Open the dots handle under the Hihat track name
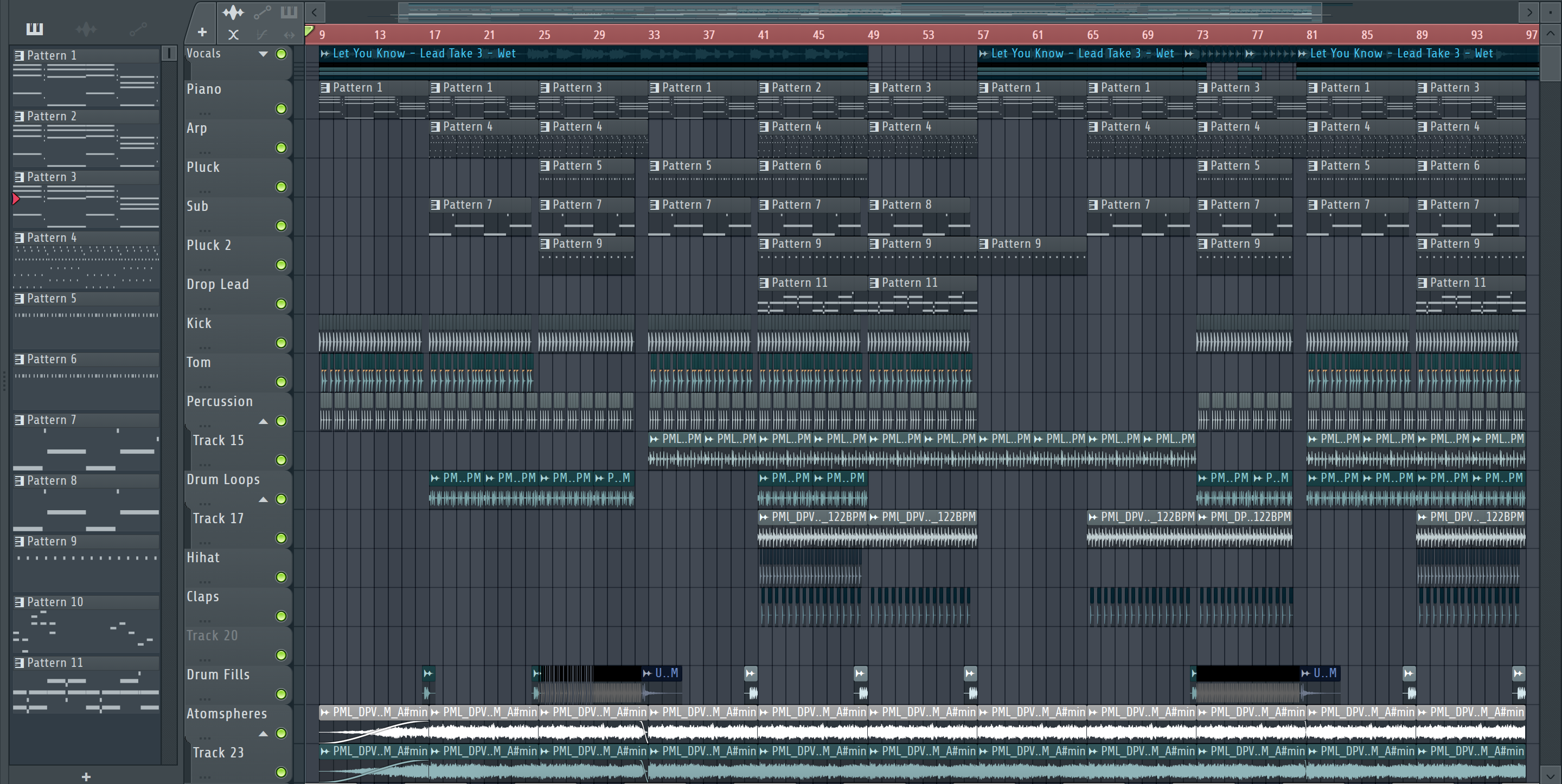Screen dimensions: 1562x784 [205, 582]
